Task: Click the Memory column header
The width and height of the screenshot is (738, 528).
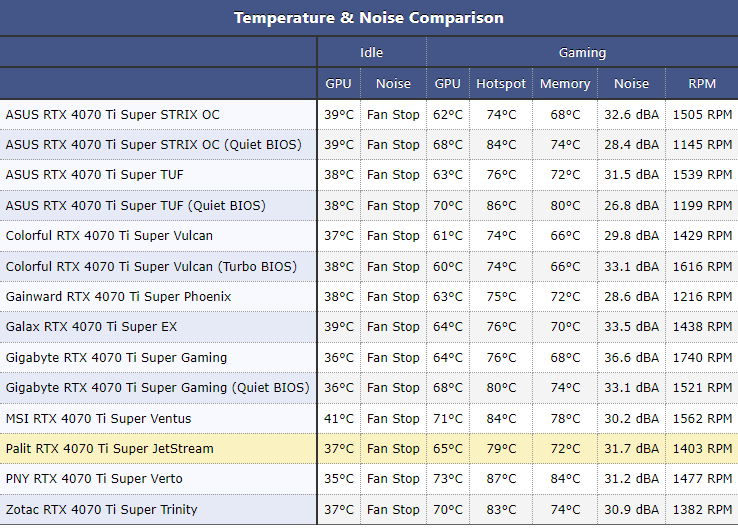Action: tap(565, 84)
